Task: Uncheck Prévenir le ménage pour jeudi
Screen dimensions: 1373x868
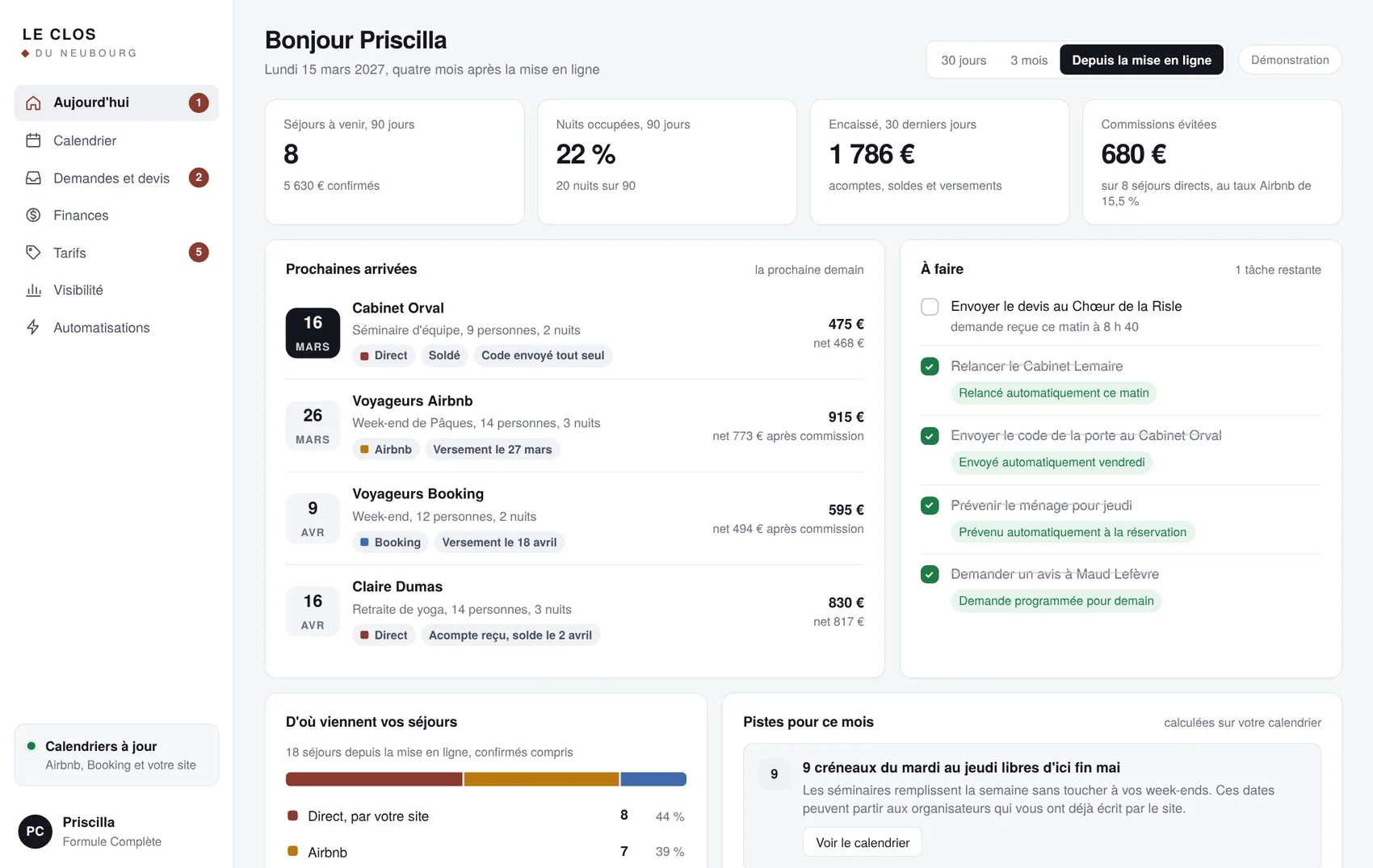Action: point(930,505)
